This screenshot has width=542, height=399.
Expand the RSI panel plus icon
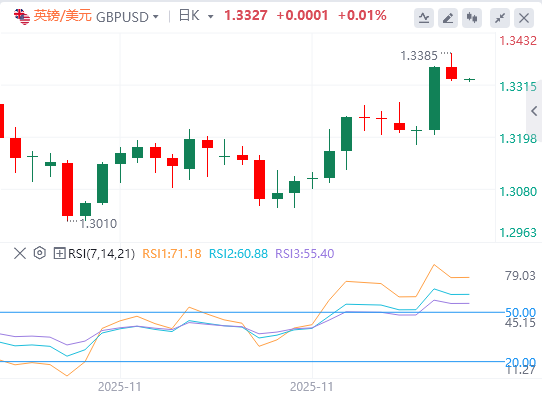tap(59, 253)
